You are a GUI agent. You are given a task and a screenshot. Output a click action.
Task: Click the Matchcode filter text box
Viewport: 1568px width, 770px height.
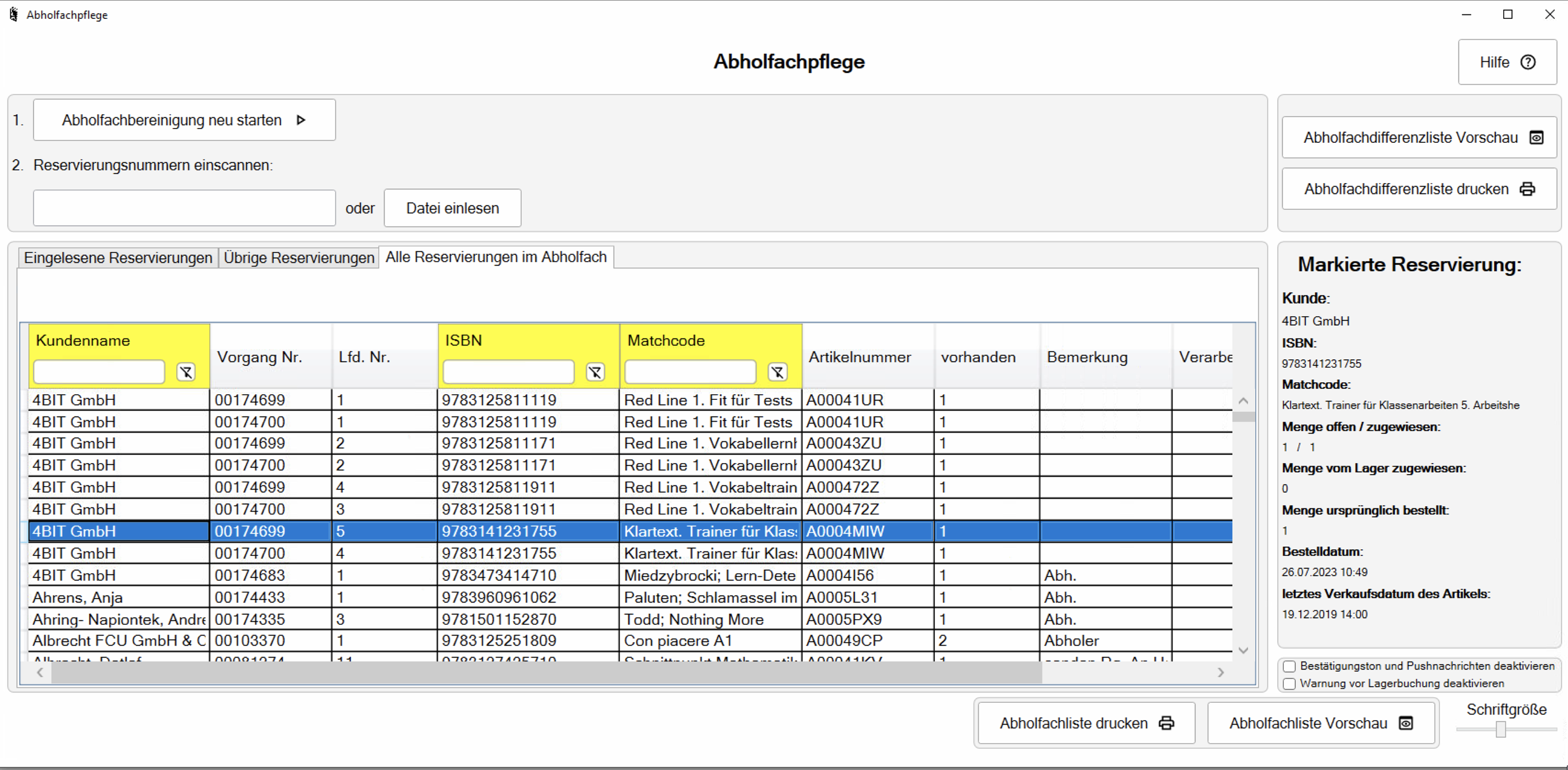[x=690, y=372]
